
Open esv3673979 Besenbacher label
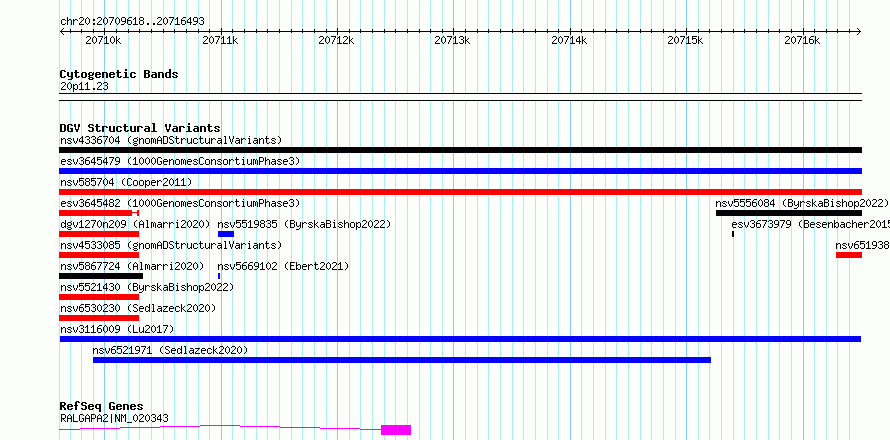coord(811,224)
